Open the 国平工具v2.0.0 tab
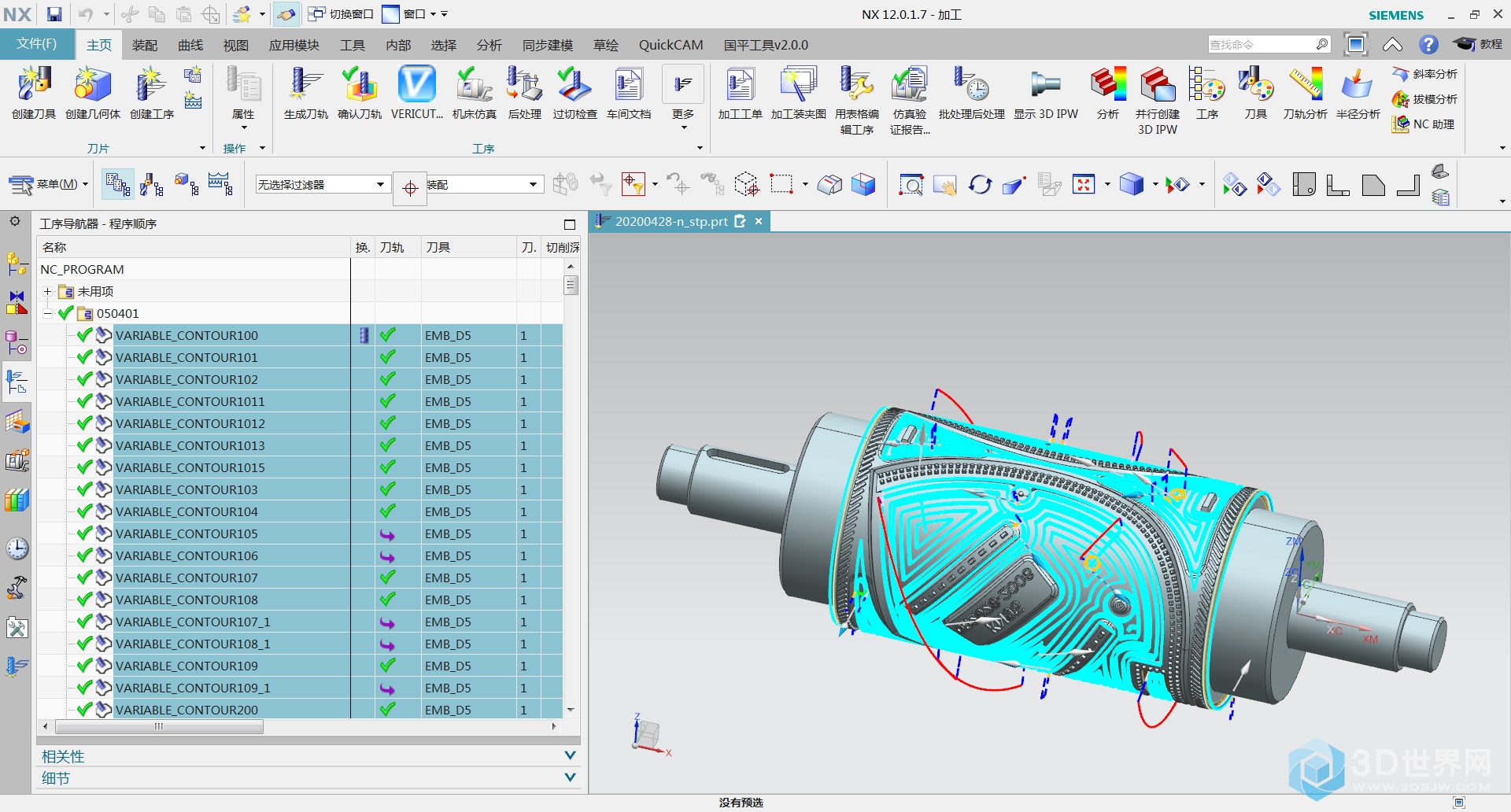Screen dimensions: 1511x812 point(766,46)
